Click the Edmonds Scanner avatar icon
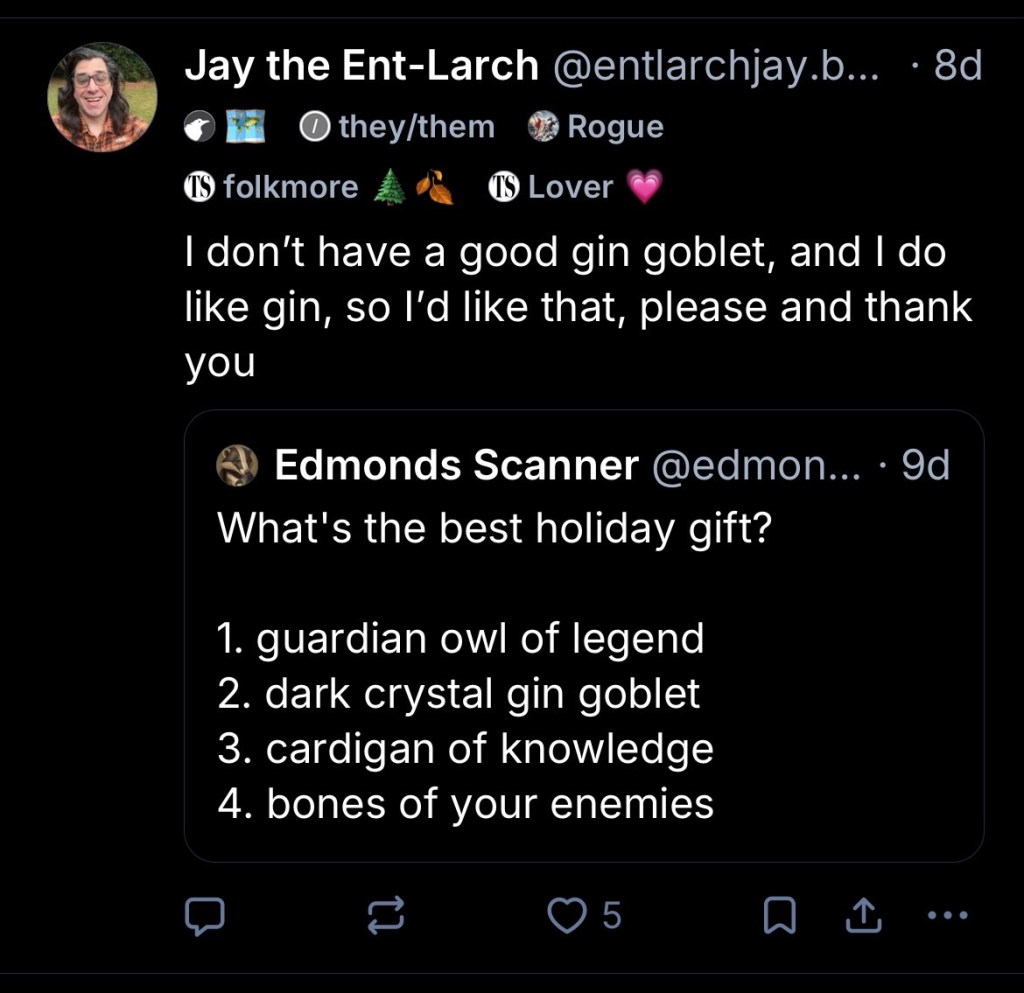The image size is (1024, 993). point(238,465)
